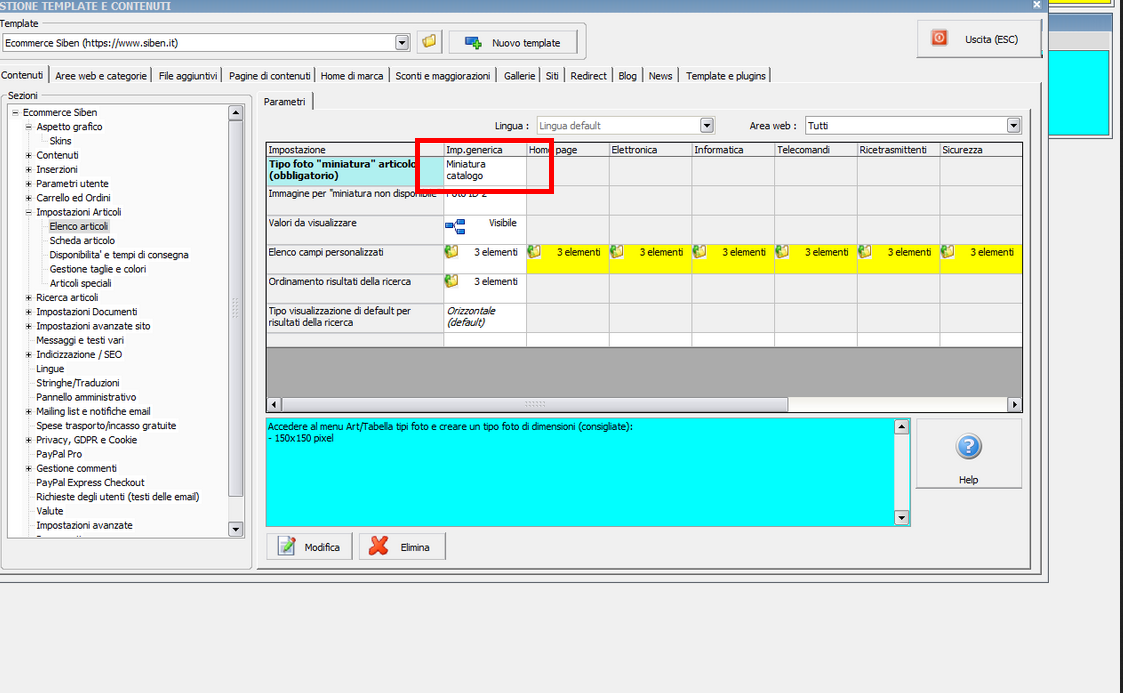The image size is (1123, 693).
Task: Open the Lingua default dropdown
Action: click(x=707, y=126)
